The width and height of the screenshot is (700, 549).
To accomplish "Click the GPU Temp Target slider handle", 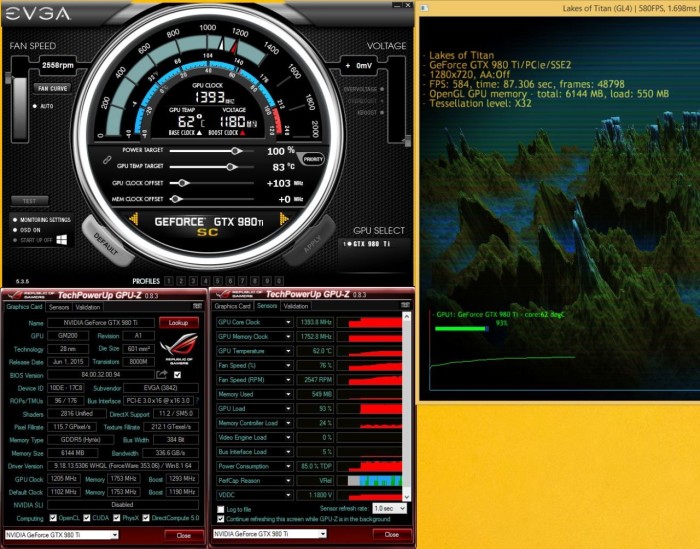I will click(x=231, y=167).
